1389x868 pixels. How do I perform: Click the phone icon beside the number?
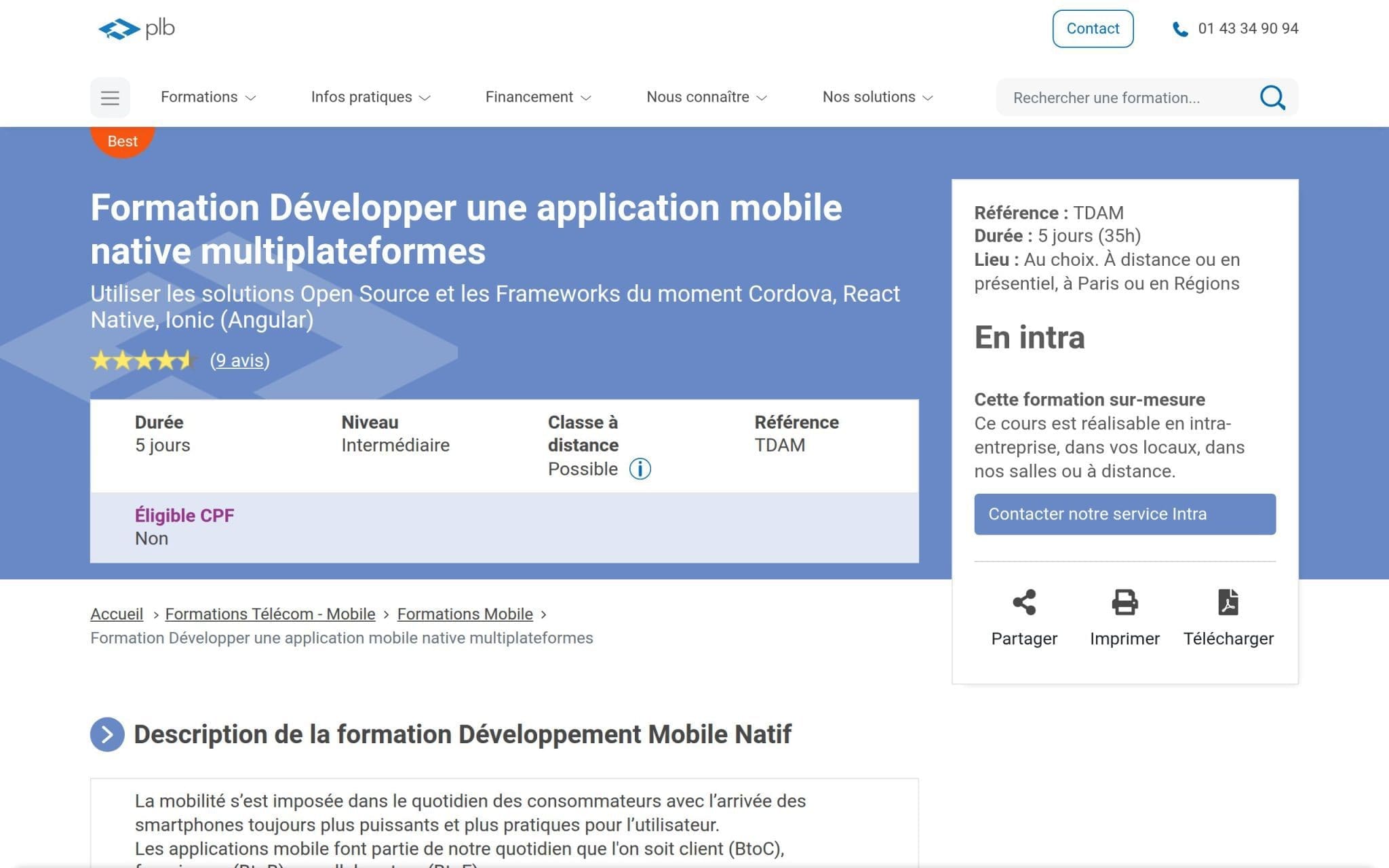[x=1180, y=29]
